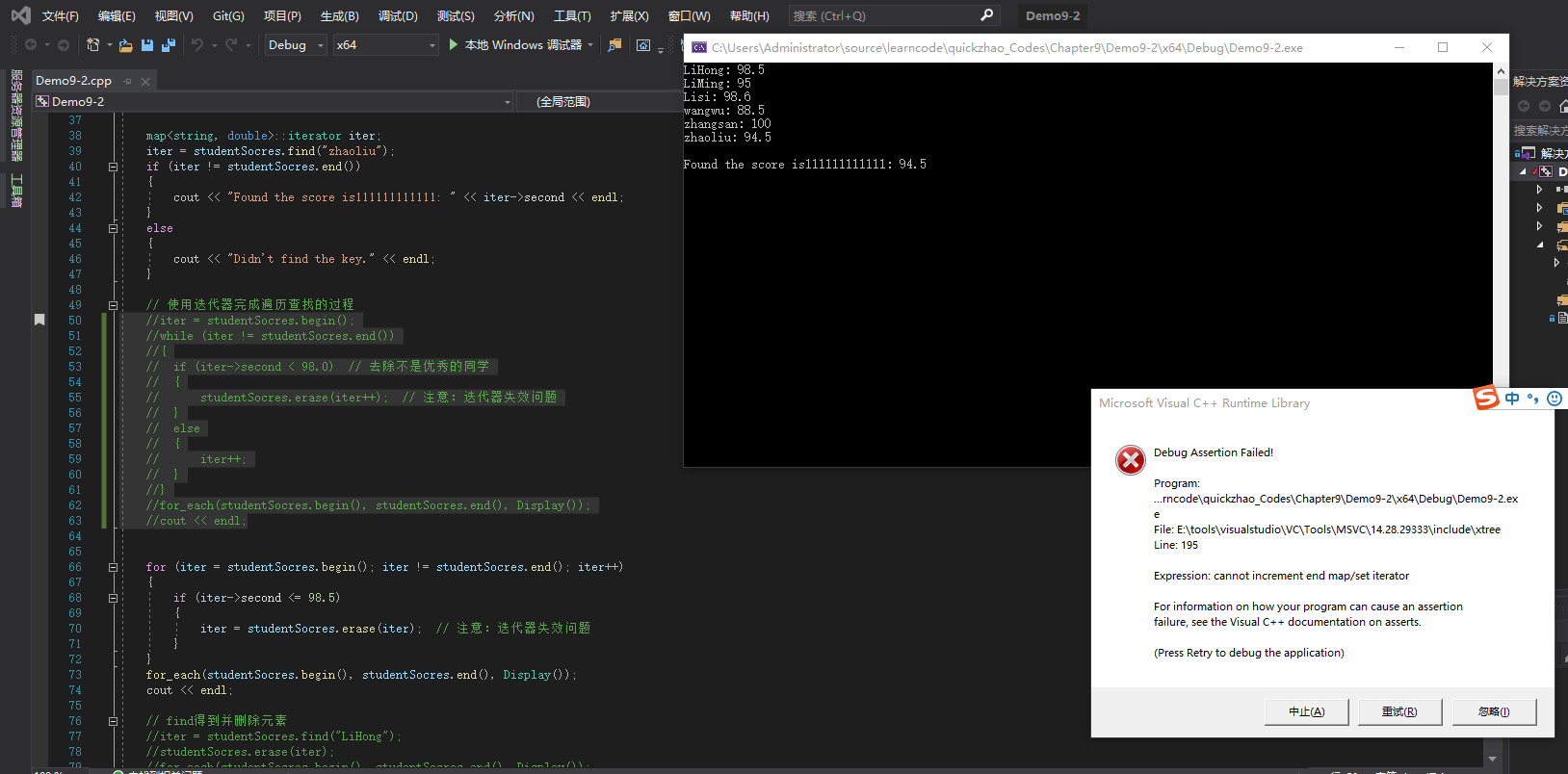1568x774 pixels.
Task: Open the 文件(F) menu
Action: click(x=61, y=16)
